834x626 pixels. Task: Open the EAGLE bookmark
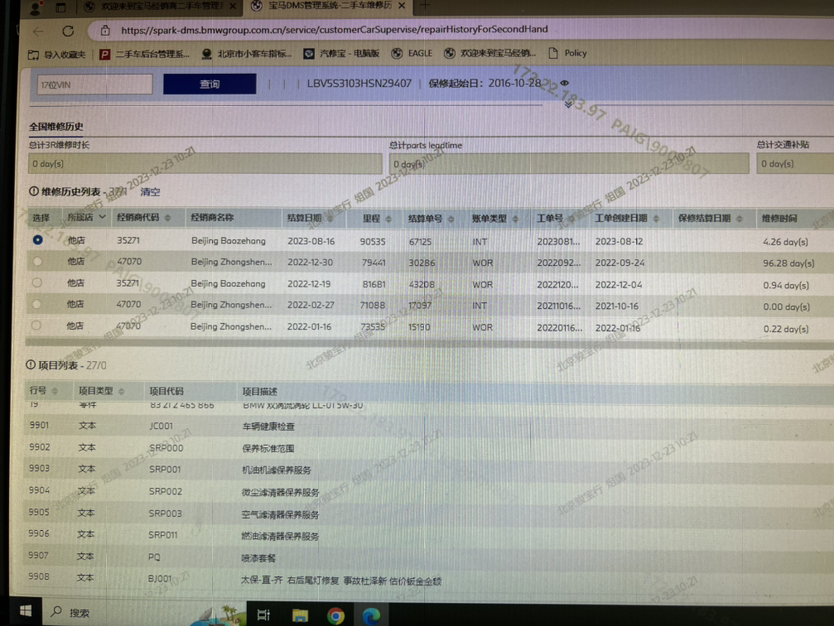412,53
